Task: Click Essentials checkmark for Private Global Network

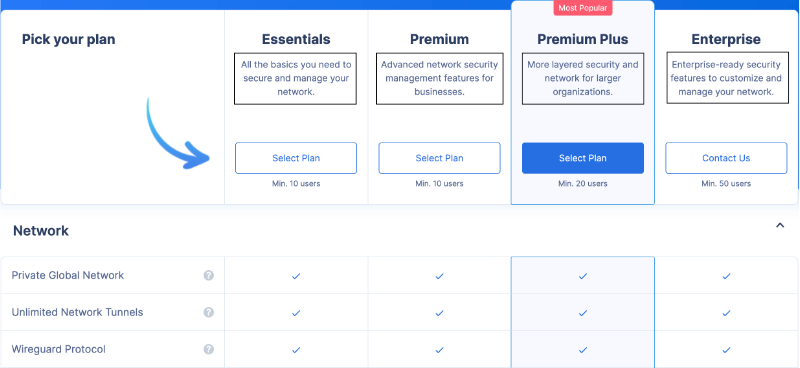Action: pyautogui.click(x=296, y=276)
